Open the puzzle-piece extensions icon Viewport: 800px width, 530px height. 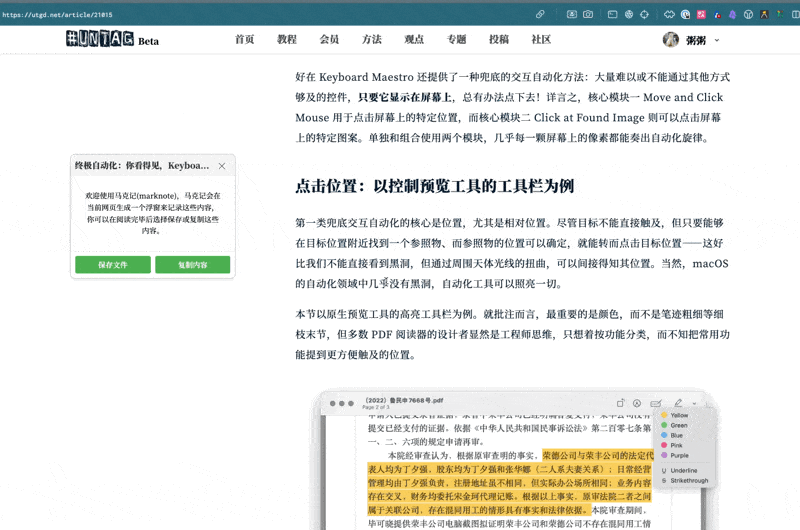(x=669, y=14)
